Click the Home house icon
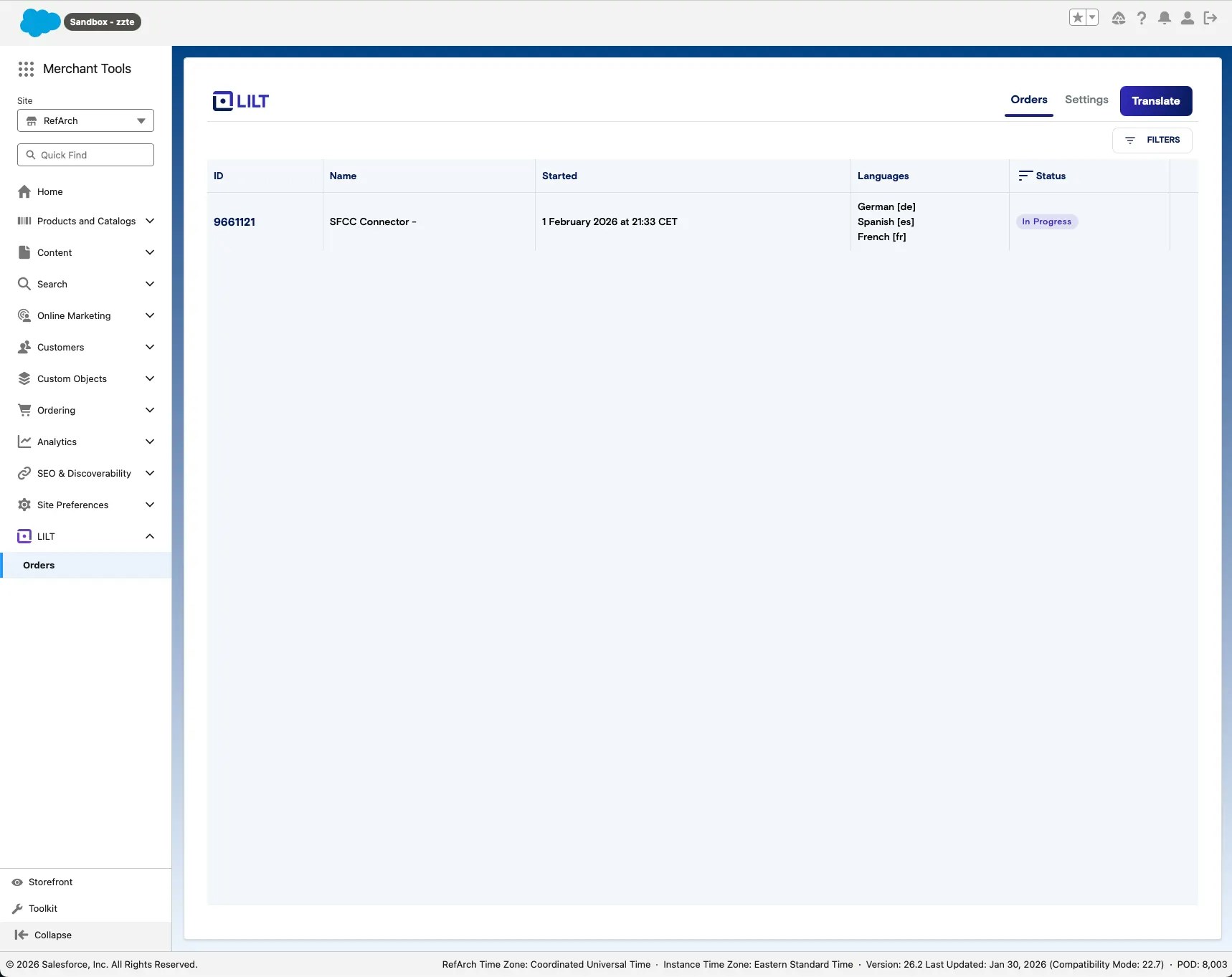 pyautogui.click(x=24, y=191)
